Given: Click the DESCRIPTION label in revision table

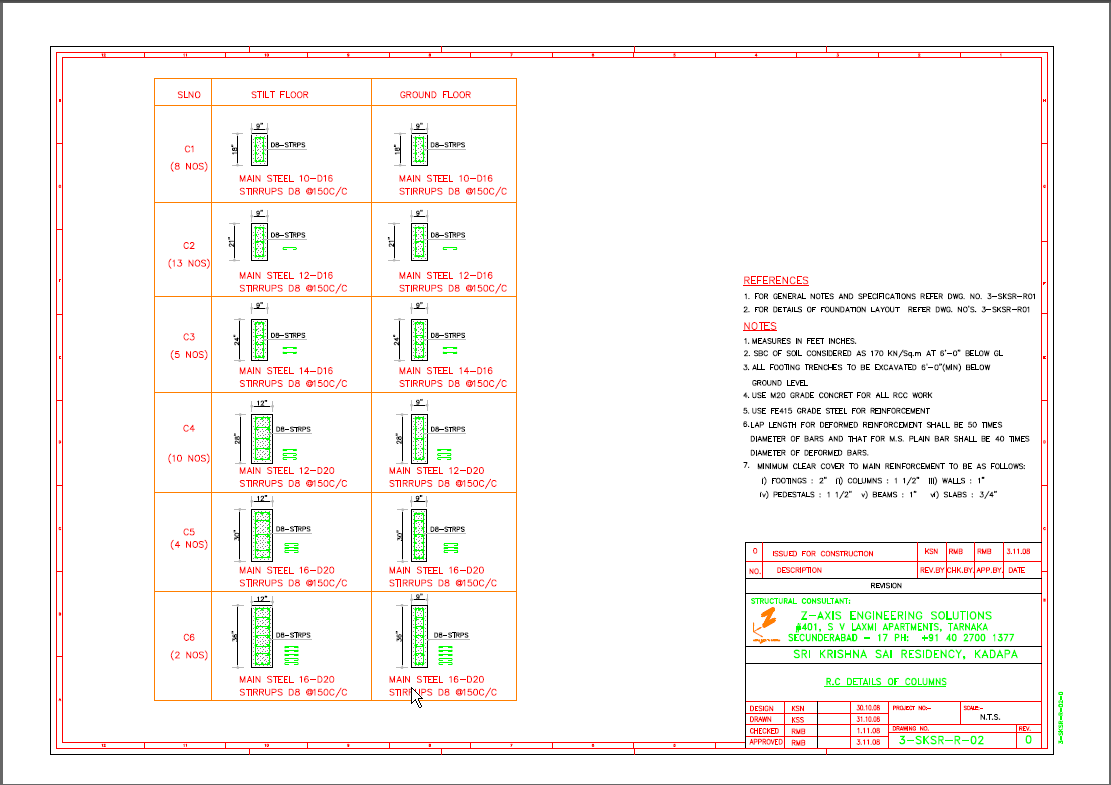Looking at the screenshot, I should click(x=799, y=570).
